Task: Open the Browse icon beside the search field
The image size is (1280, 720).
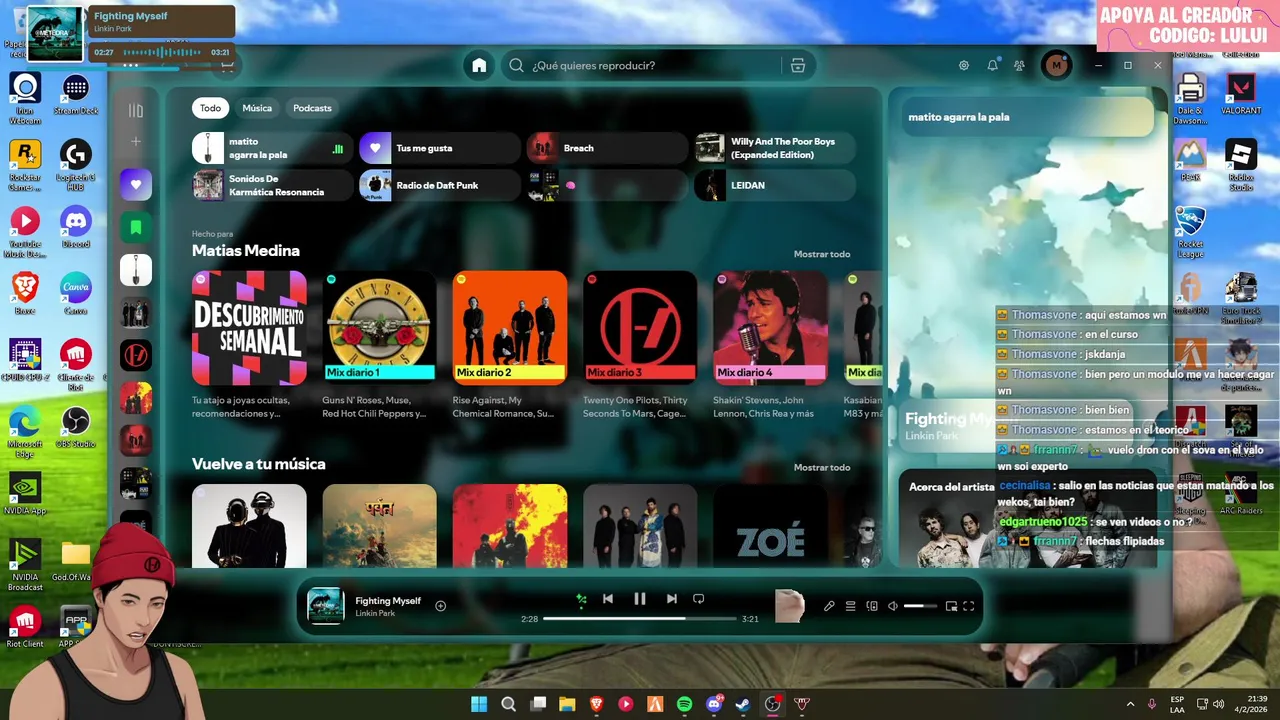Action: point(797,65)
